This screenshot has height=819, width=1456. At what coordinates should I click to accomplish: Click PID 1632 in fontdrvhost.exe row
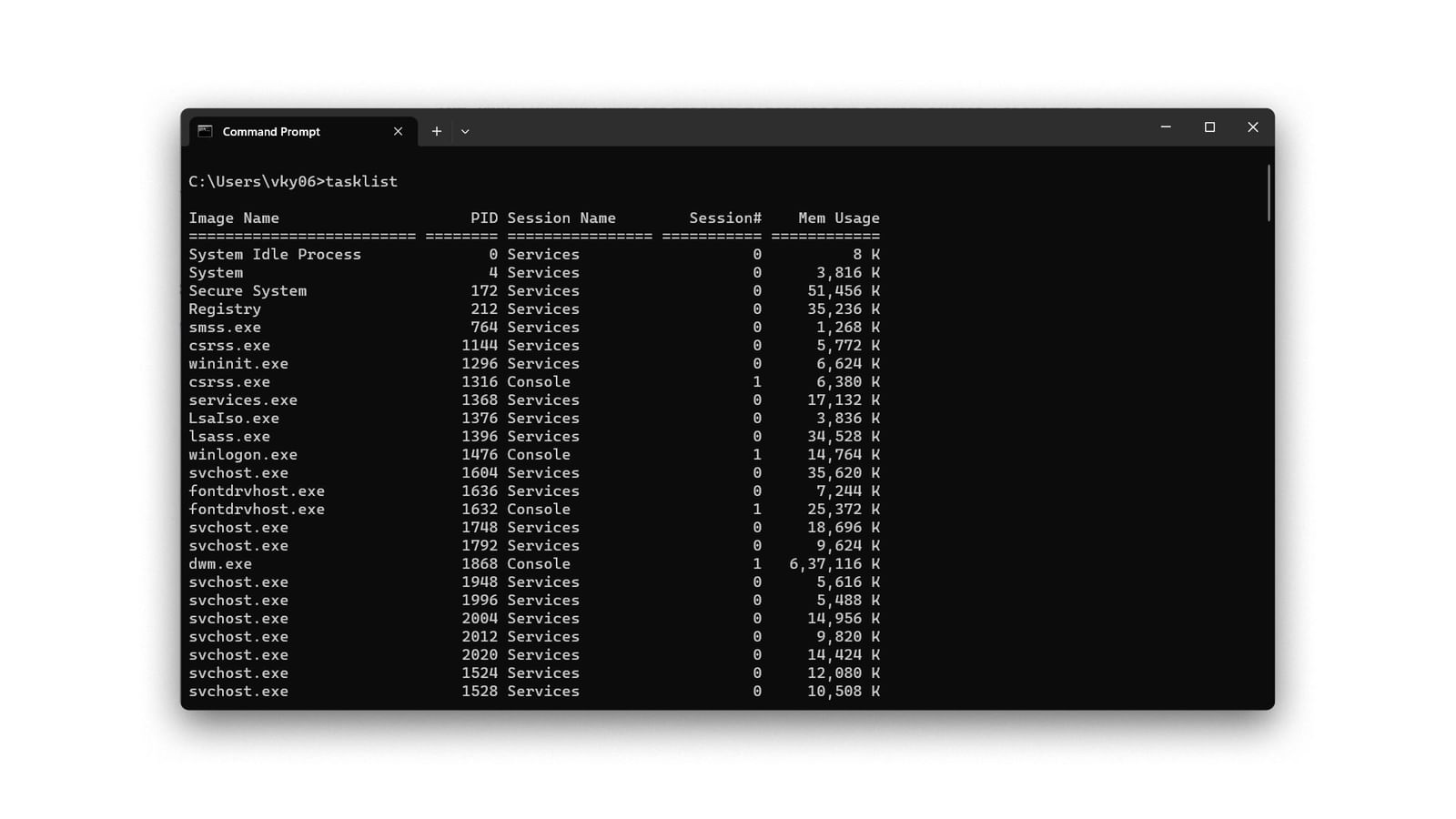[480, 509]
